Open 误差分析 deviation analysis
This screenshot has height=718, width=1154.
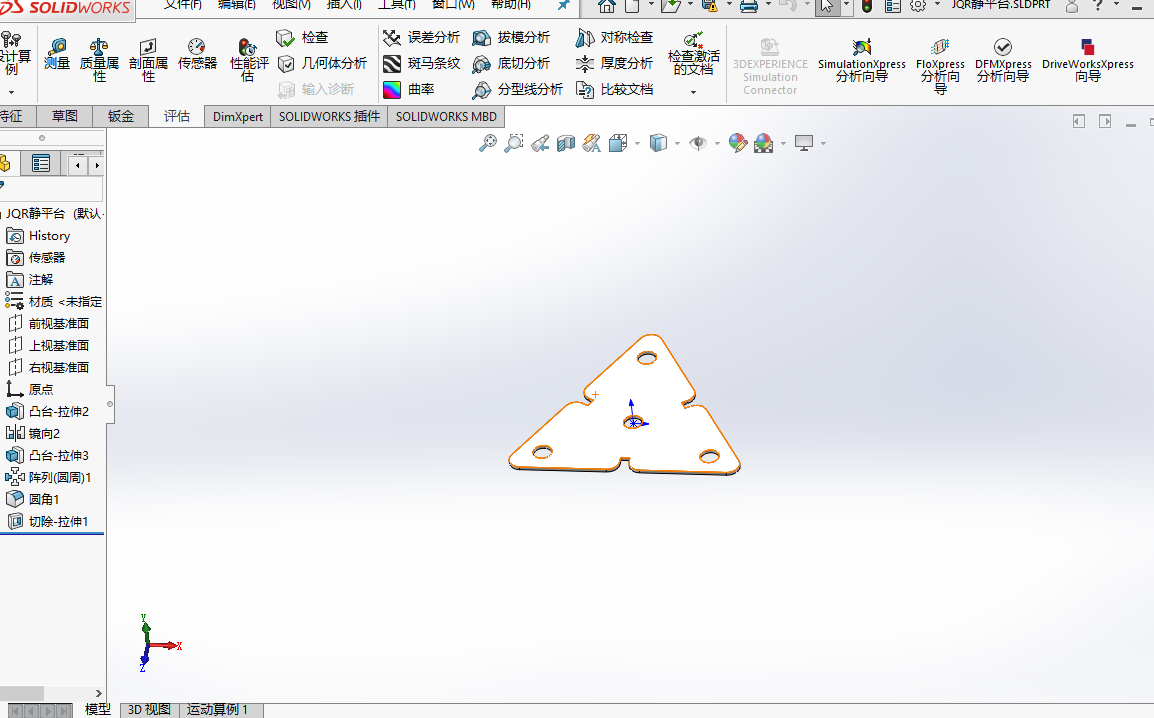[422, 38]
